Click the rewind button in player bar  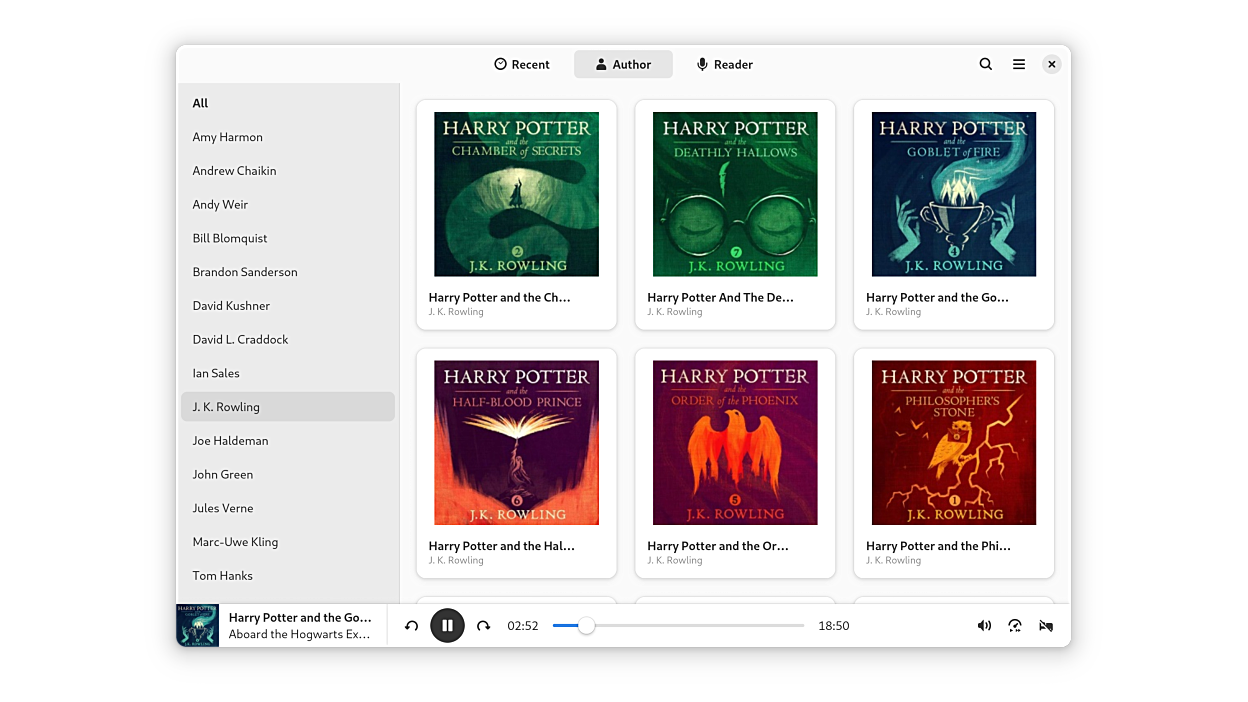point(411,626)
